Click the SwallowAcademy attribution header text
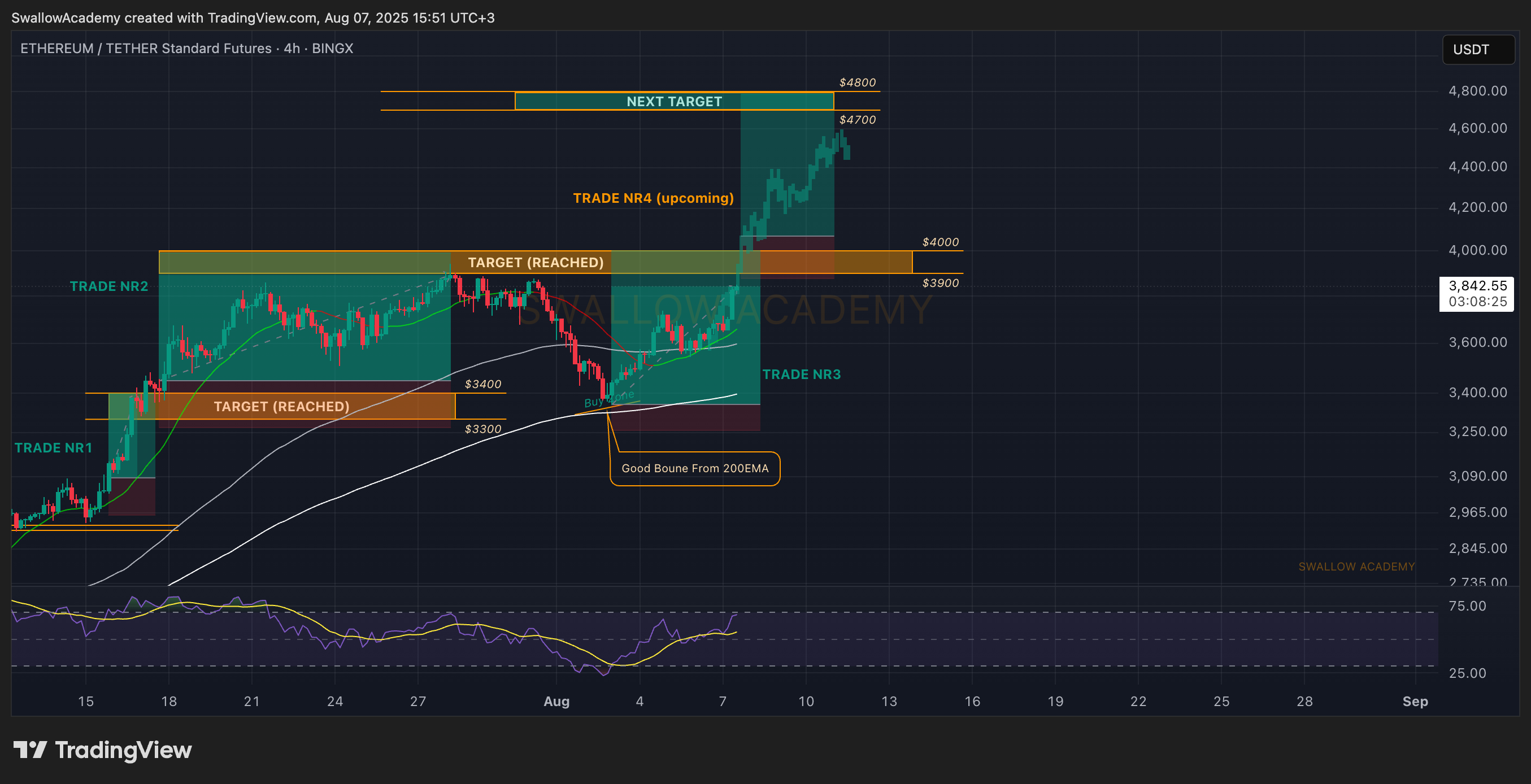 coord(253,18)
